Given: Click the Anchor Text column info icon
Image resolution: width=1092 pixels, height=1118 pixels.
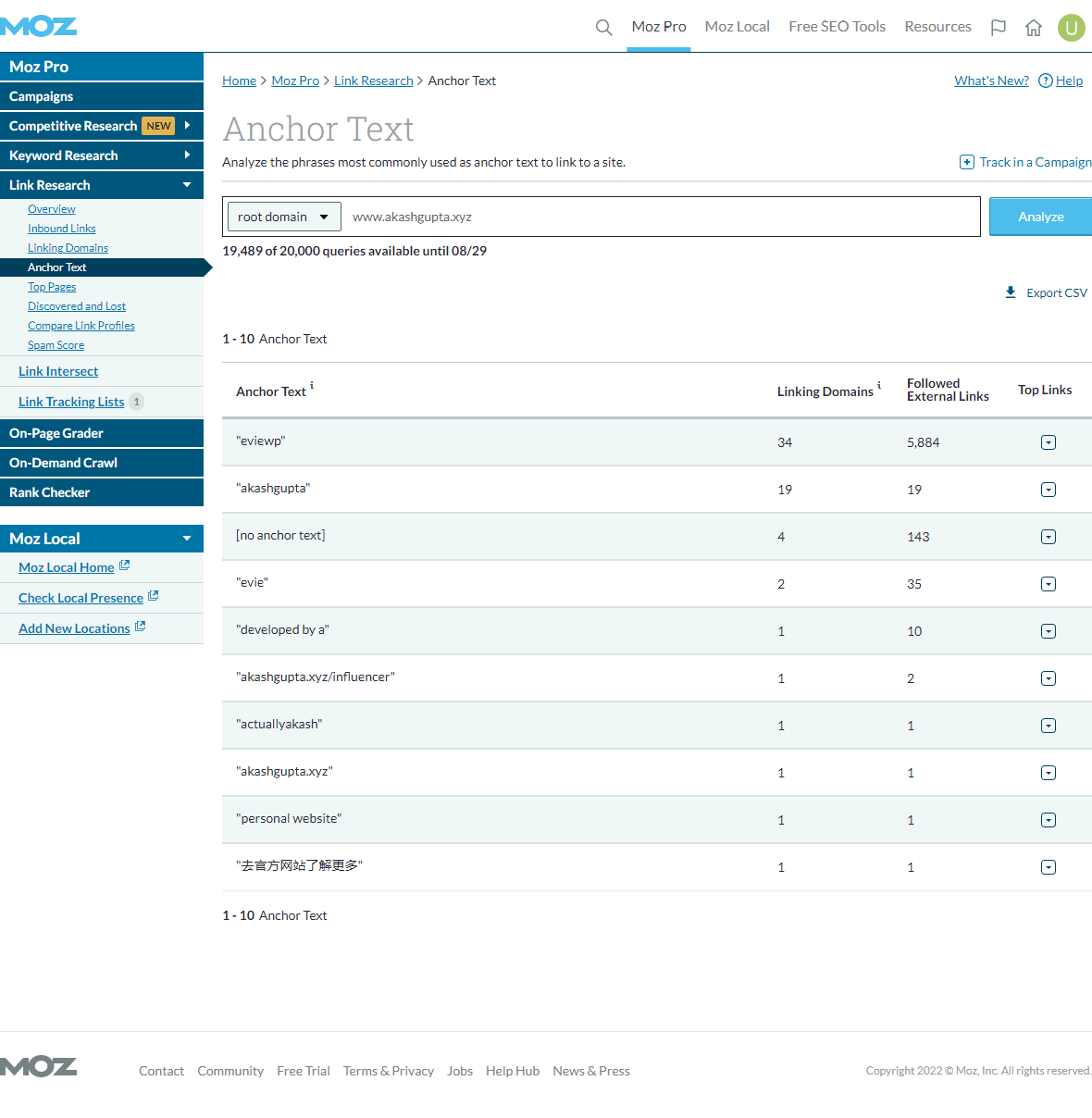Looking at the screenshot, I should (312, 385).
